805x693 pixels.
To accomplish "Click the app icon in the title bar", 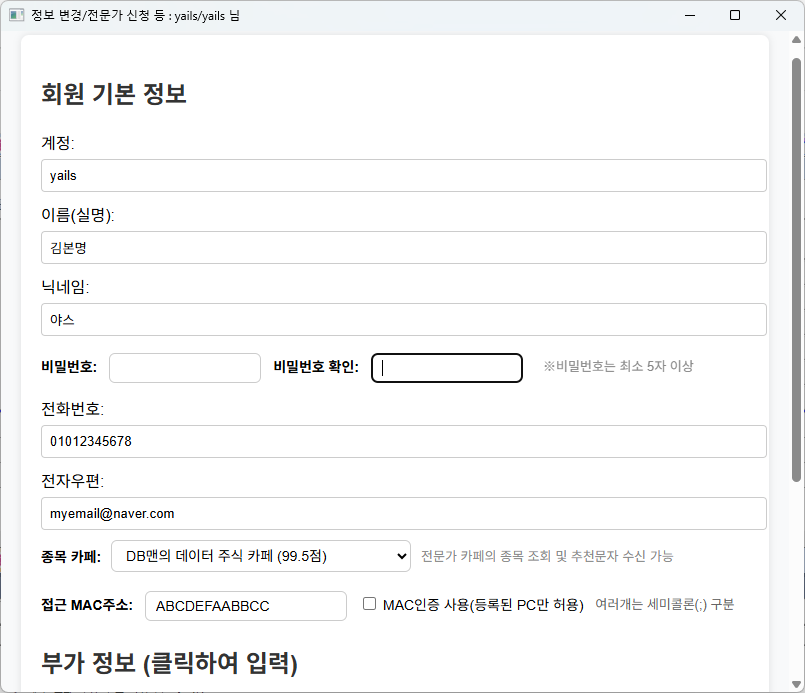I will coord(16,15).
